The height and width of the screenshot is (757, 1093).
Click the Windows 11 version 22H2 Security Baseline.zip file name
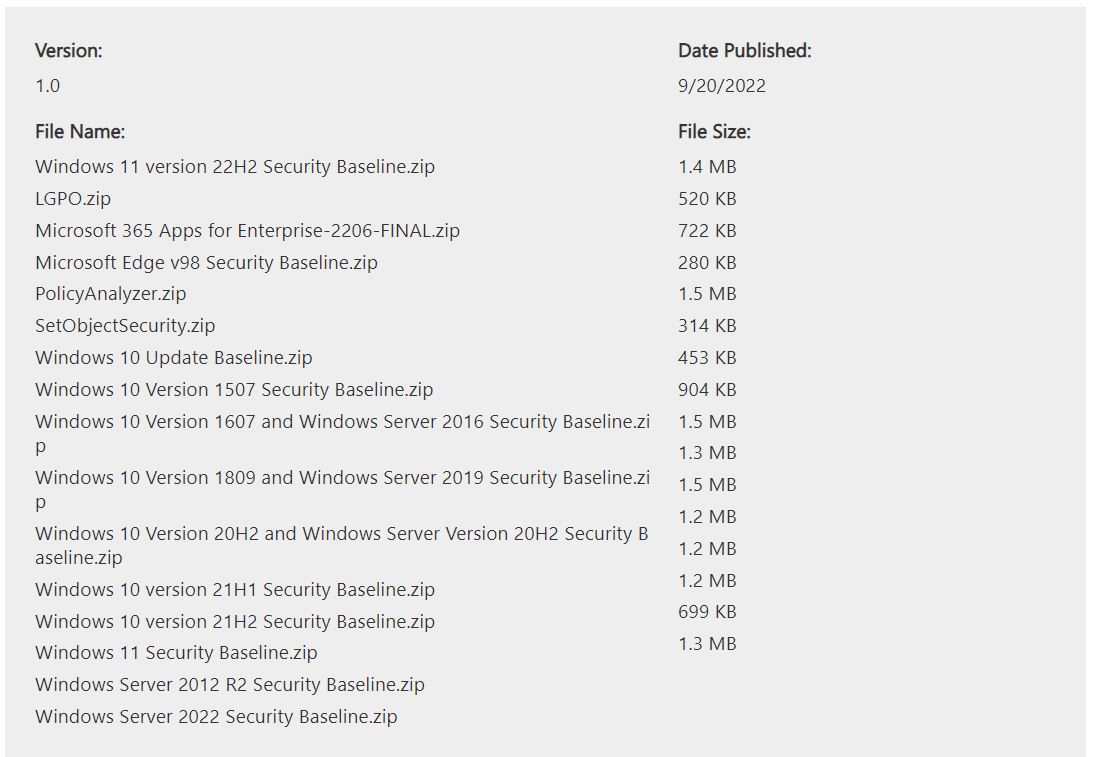[x=235, y=167]
